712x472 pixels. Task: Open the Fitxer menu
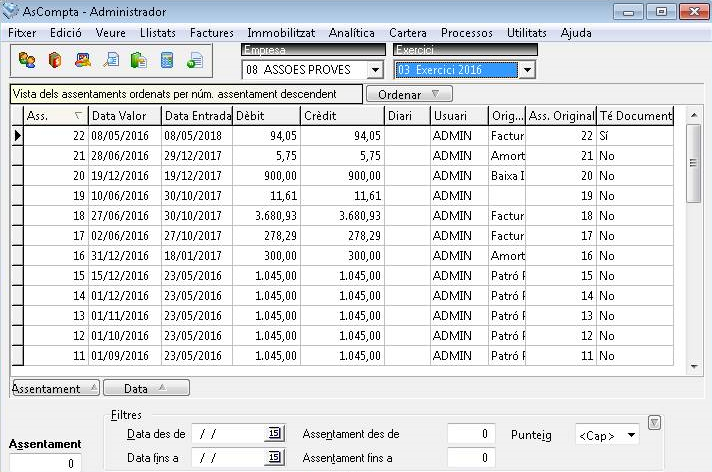pyautogui.click(x=22, y=33)
